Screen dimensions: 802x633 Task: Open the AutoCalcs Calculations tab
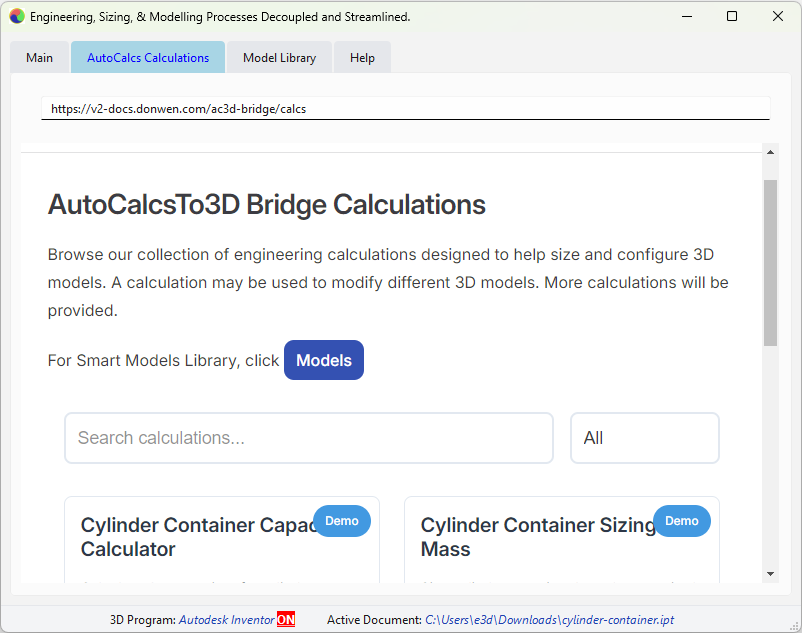pos(148,58)
